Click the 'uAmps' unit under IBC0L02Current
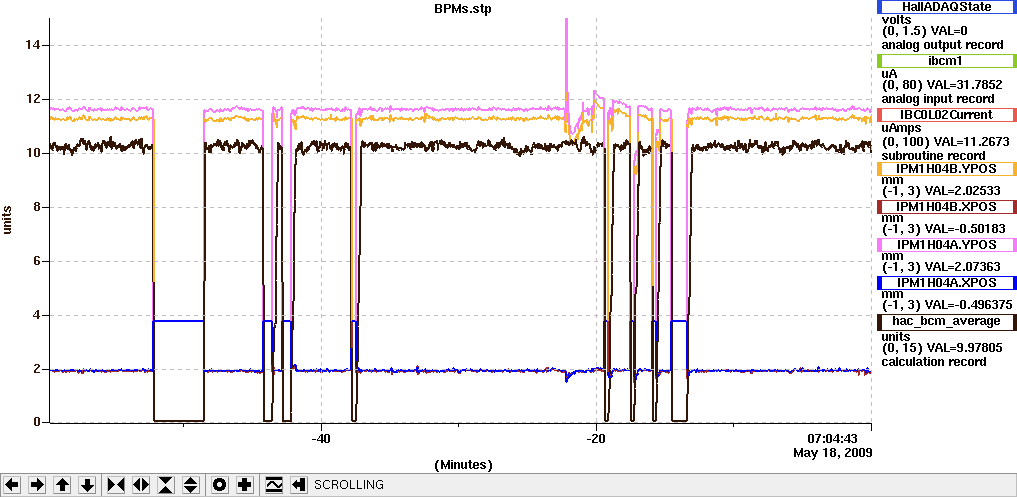The width and height of the screenshot is (1017, 497). click(x=900, y=128)
